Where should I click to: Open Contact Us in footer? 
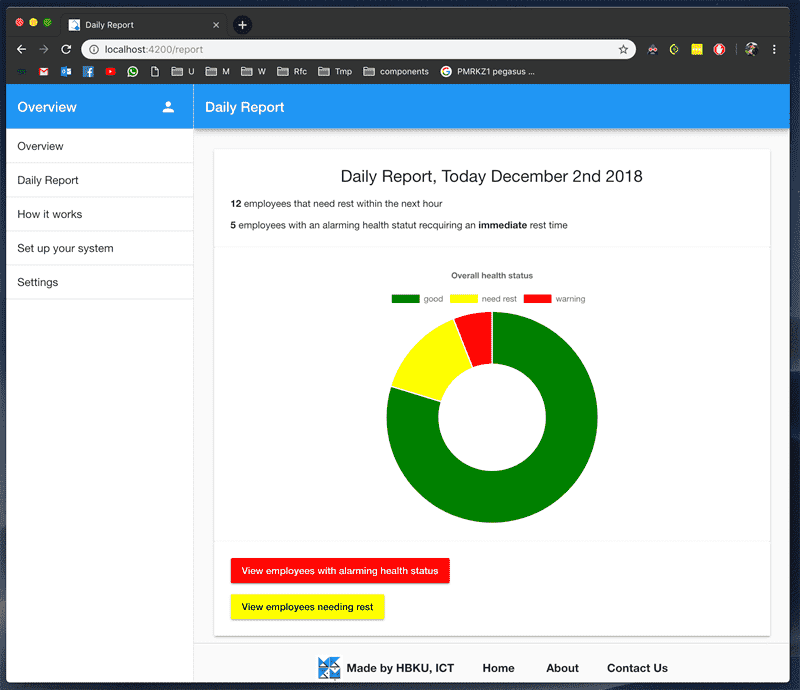pyautogui.click(x=637, y=668)
